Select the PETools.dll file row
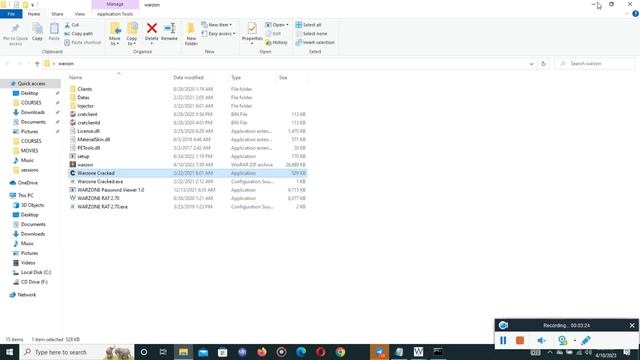This screenshot has height=360, width=640. (188, 148)
